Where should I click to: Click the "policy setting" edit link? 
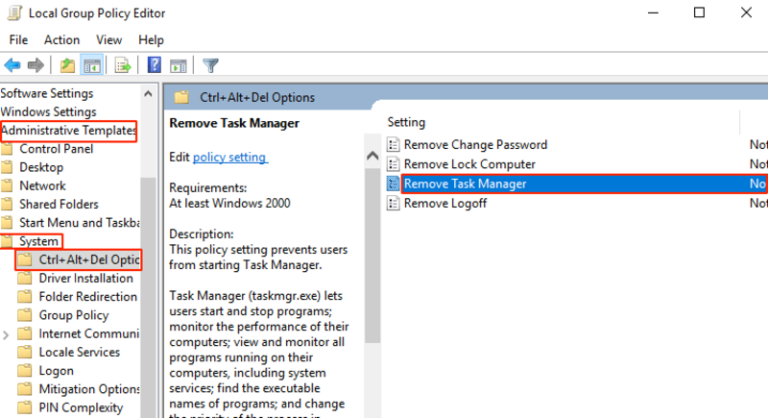(230, 157)
